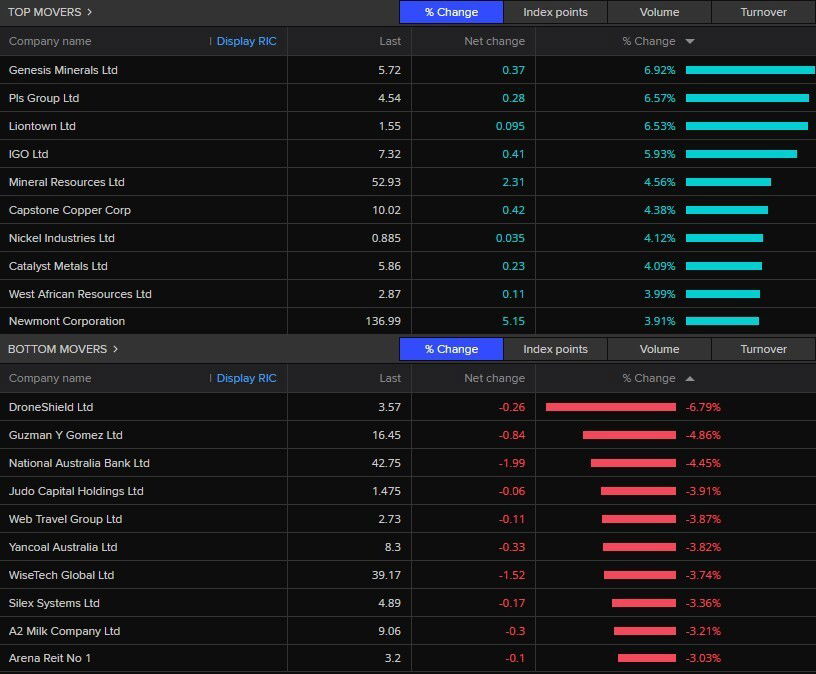Select Newmont Corporation in the list
816x674 pixels.
pyautogui.click(x=67, y=321)
